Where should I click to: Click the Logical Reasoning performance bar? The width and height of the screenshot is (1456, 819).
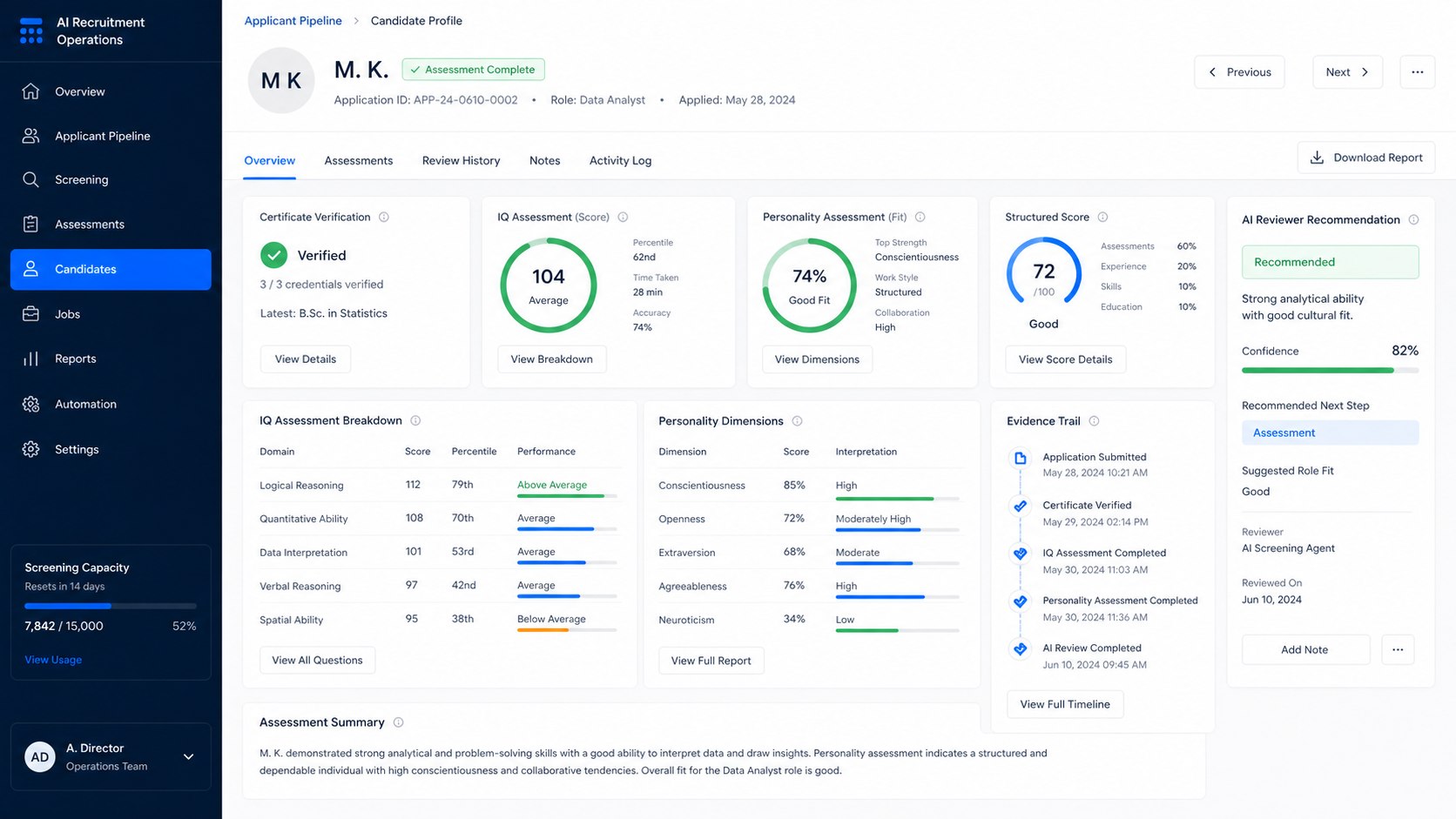[567, 496]
